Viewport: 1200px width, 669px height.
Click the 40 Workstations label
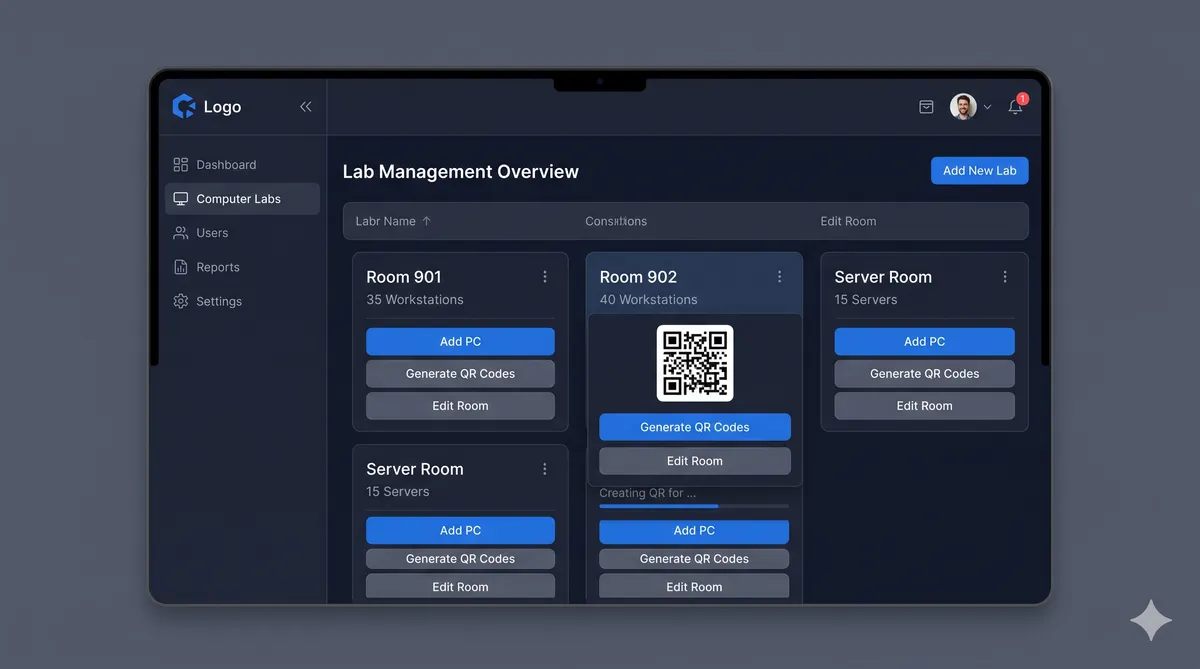pyautogui.click(x=648, y=300)
